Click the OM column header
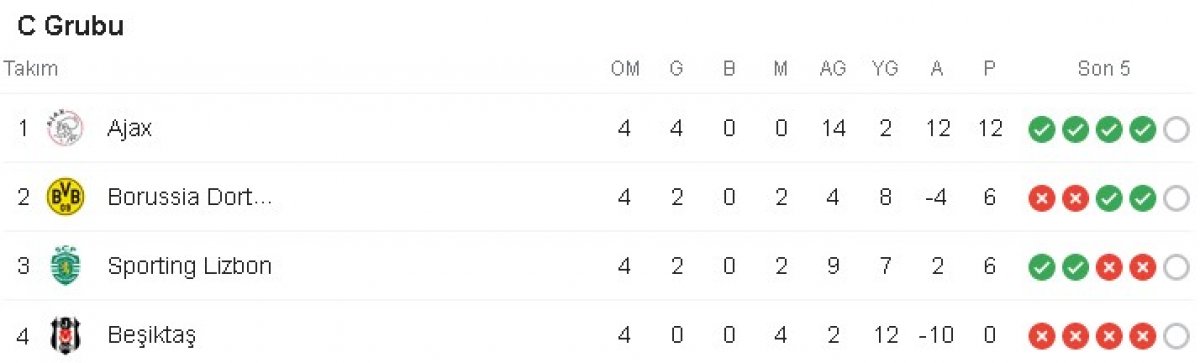This screenshot has width=1200, height=363. pyautogui.click(x=625, y=69)
